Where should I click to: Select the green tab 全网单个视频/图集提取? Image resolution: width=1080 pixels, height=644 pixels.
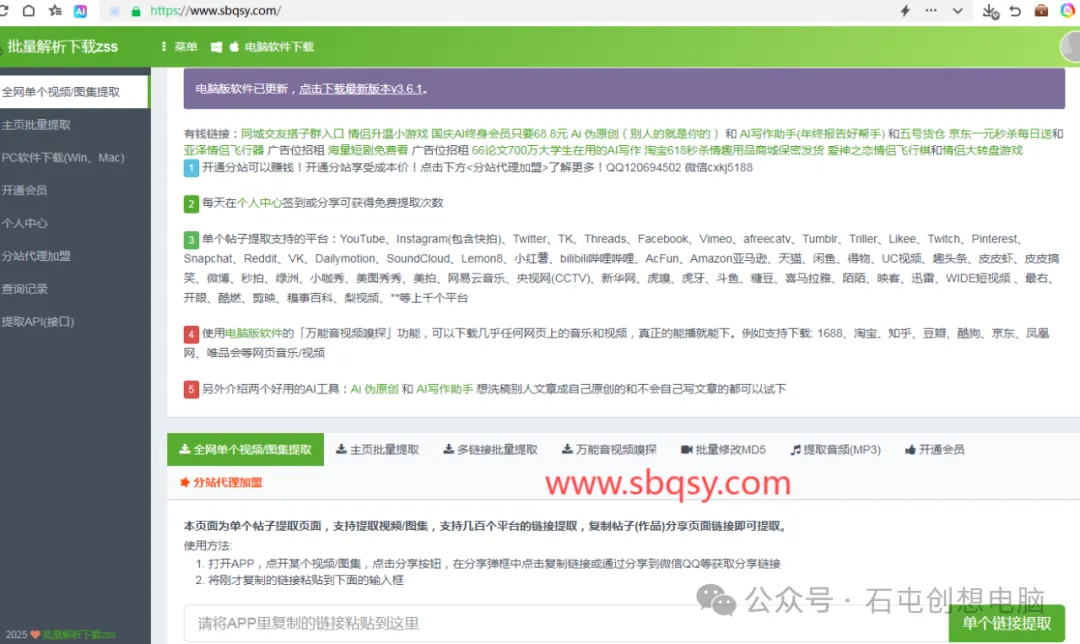[245, 450]
